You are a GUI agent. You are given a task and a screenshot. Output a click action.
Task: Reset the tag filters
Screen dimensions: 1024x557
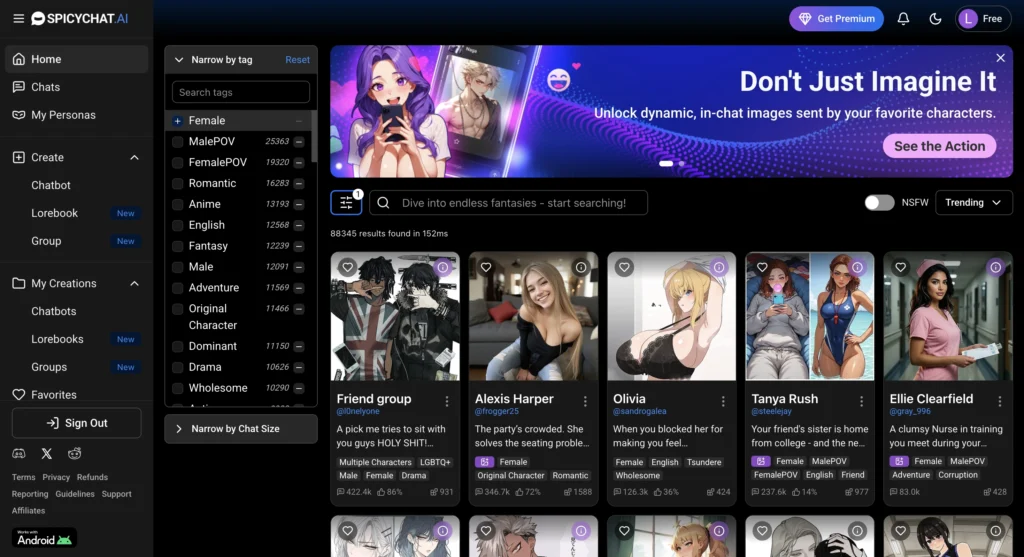297,59
